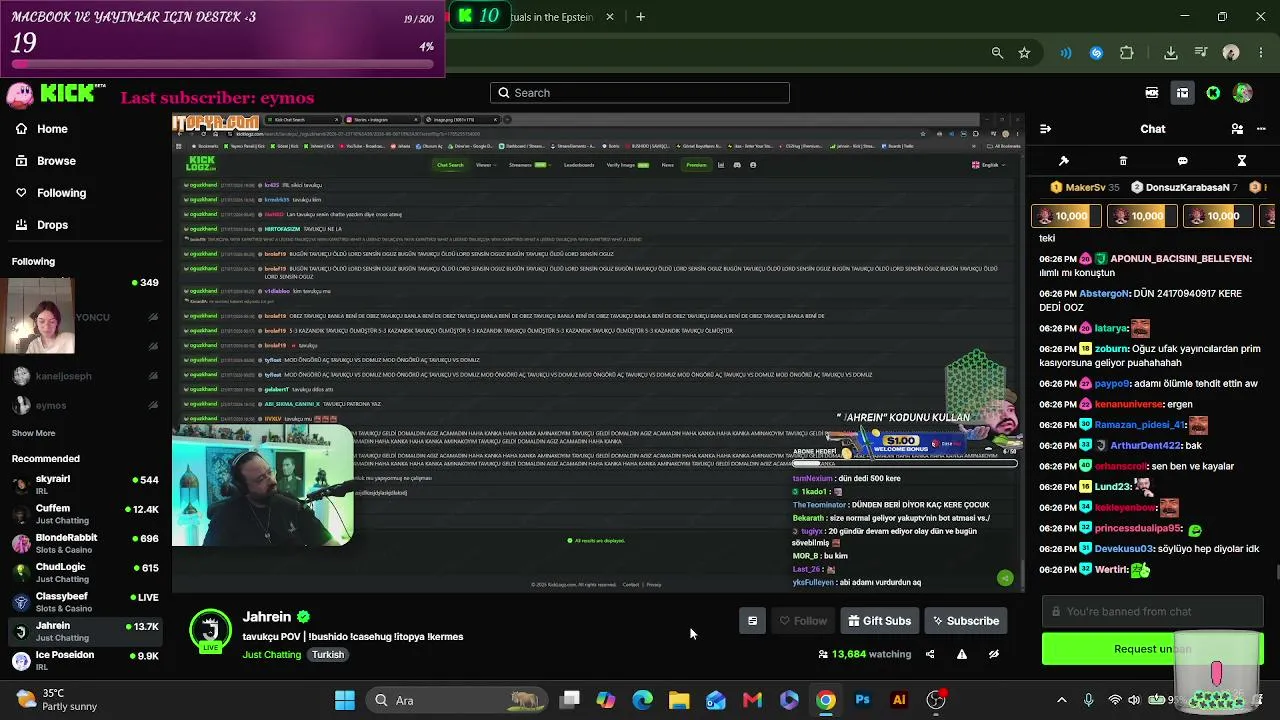Open Gmail from the taskbar

point(752,700)
